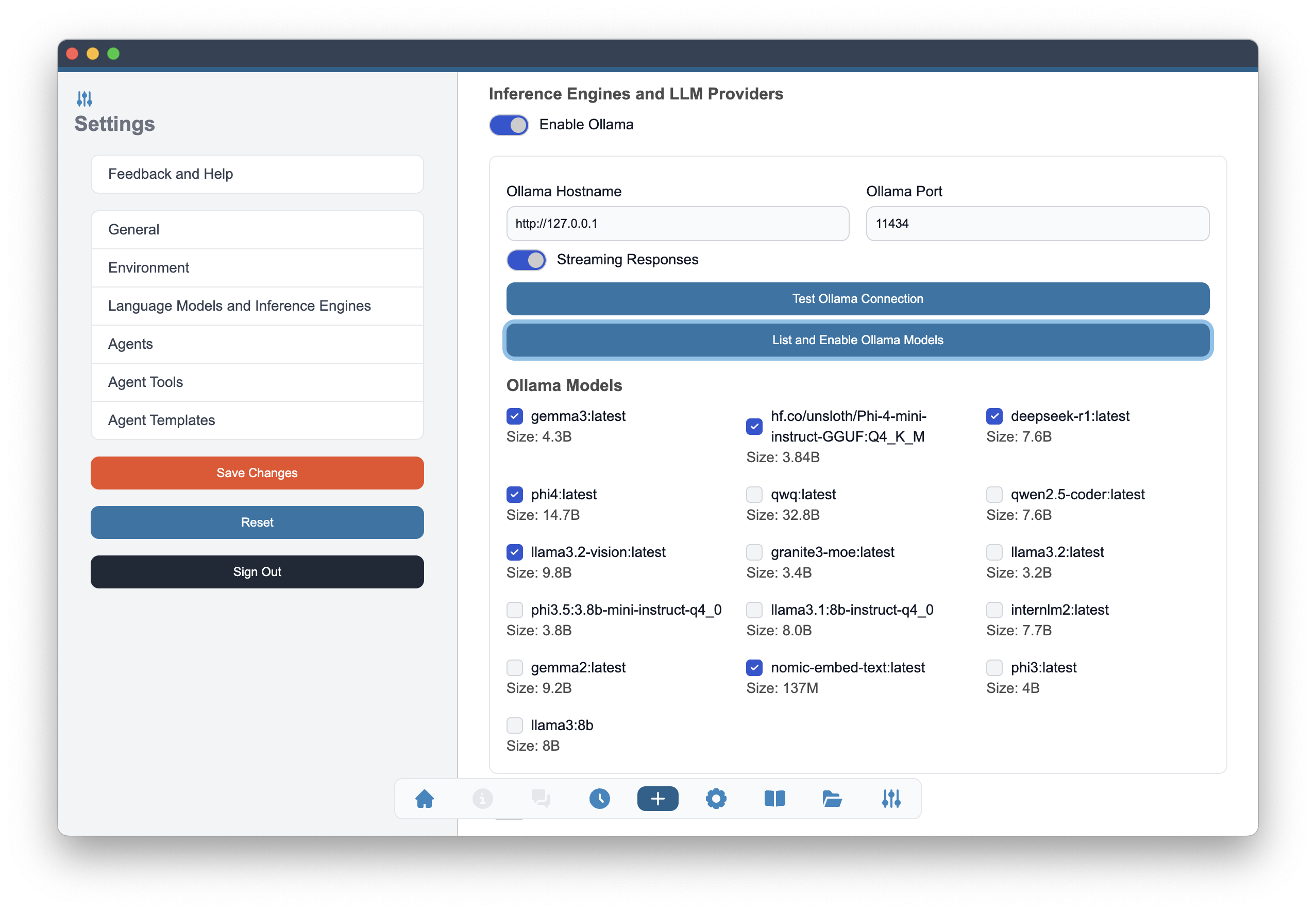Enable the llama3.2:latest model checkbox

994,552
